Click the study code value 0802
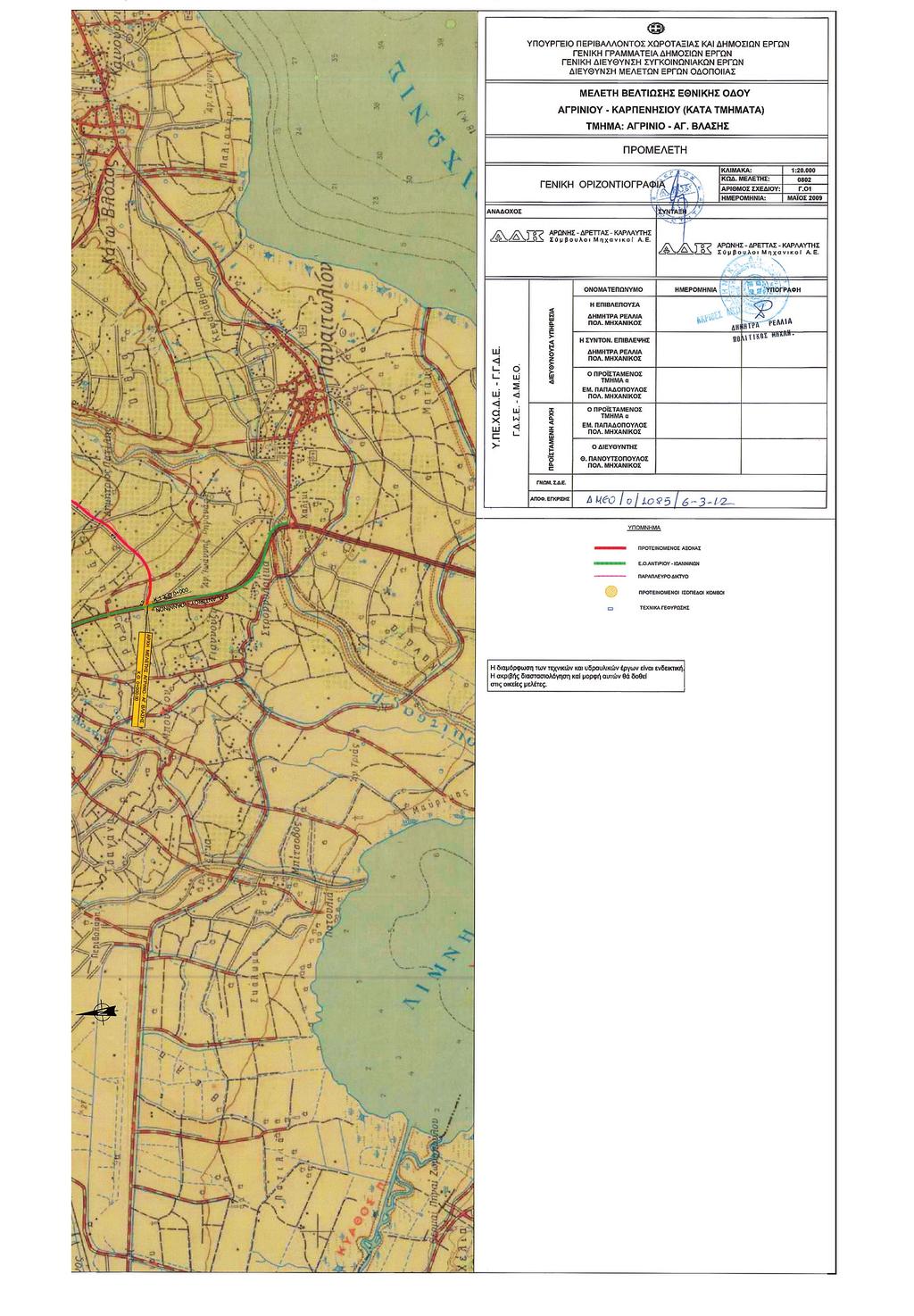Viewport: 914px width, 1316px height. tap(806, 179)
